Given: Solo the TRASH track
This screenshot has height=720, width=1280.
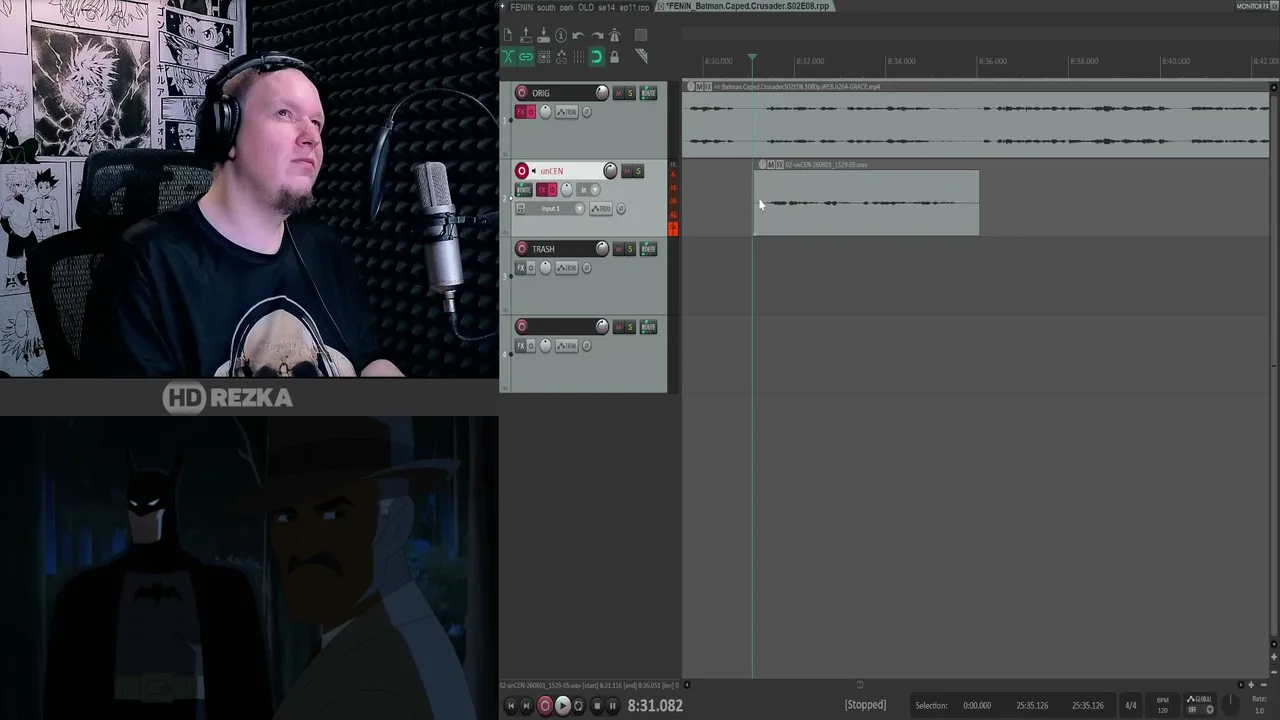Looking at the screenshot, I should [630, 249].
